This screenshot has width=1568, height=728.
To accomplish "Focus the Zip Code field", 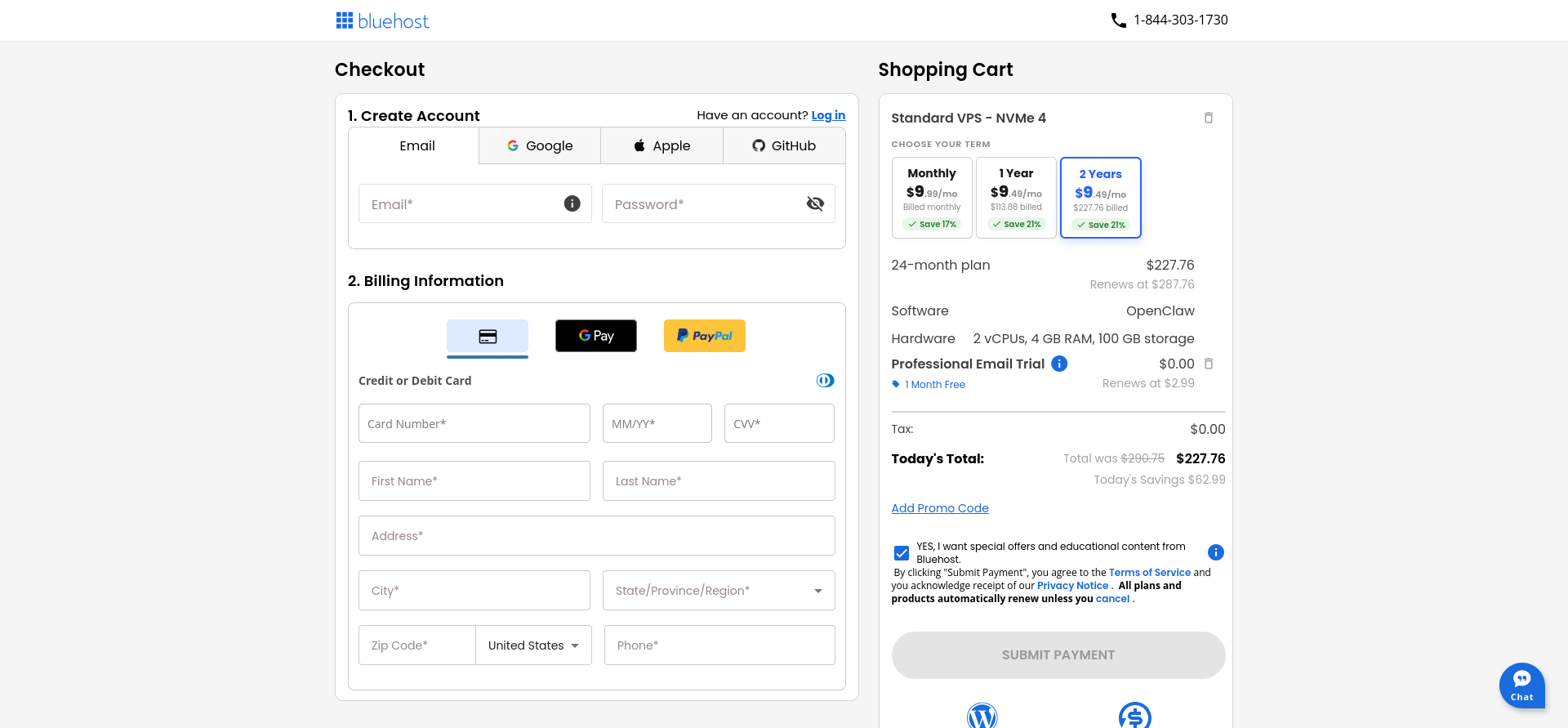I will (417, 645).
